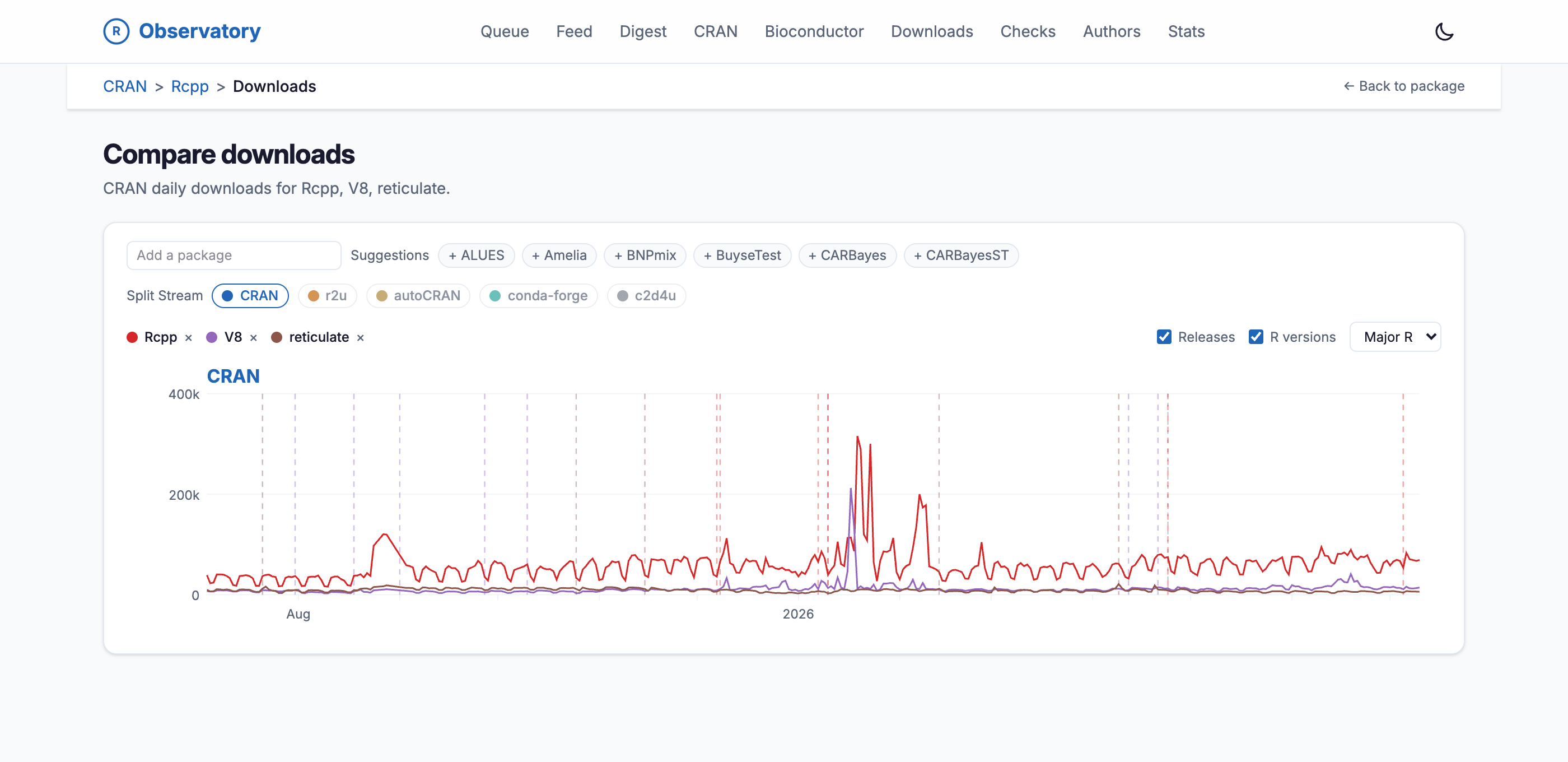Toggle the R versions checkbox
Image resolution: width=1568 pixels, height=762 pixels.
pos(1256,337)
